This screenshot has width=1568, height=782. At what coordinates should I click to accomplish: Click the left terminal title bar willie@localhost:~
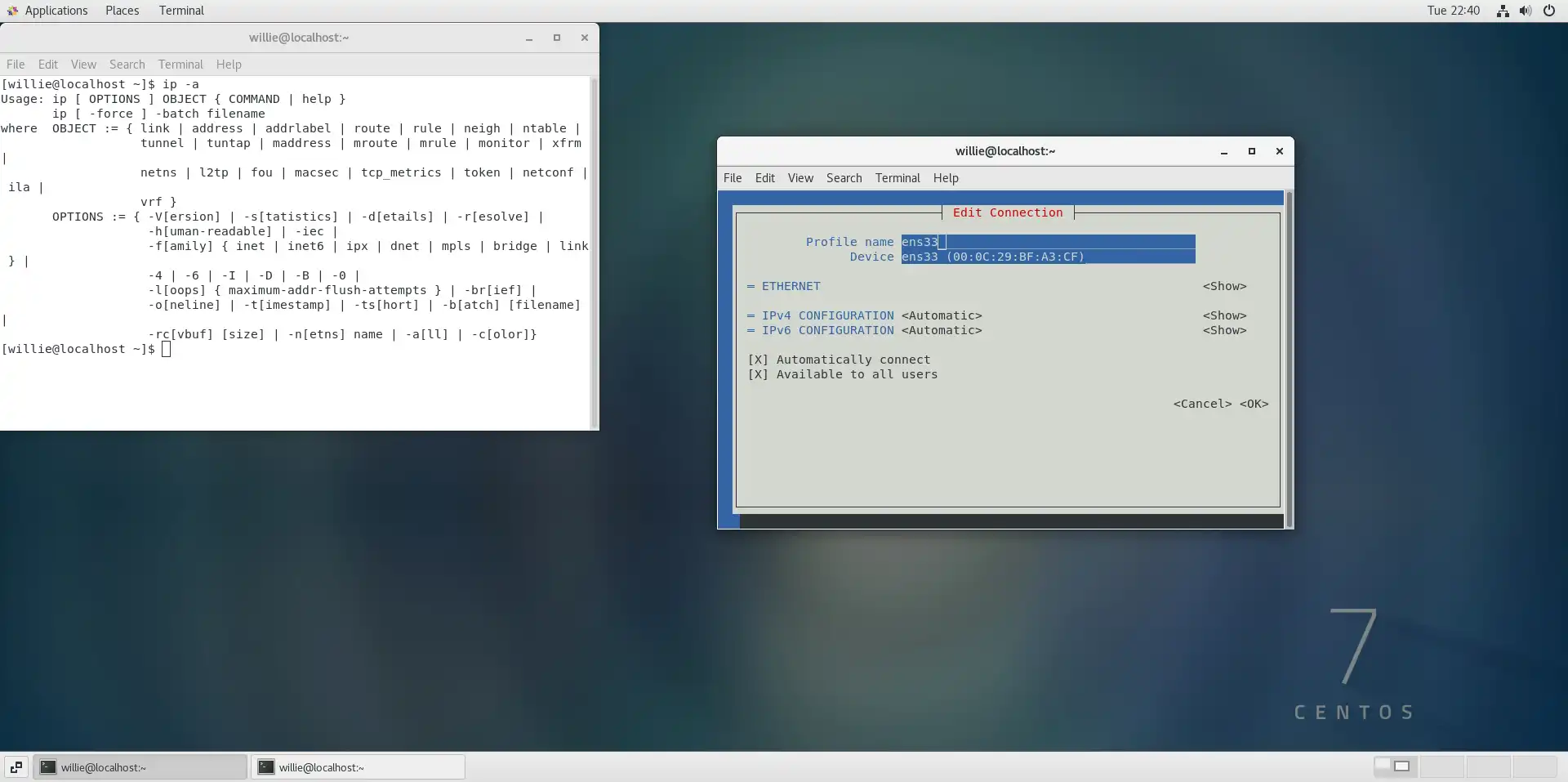(x=299, y=38)
